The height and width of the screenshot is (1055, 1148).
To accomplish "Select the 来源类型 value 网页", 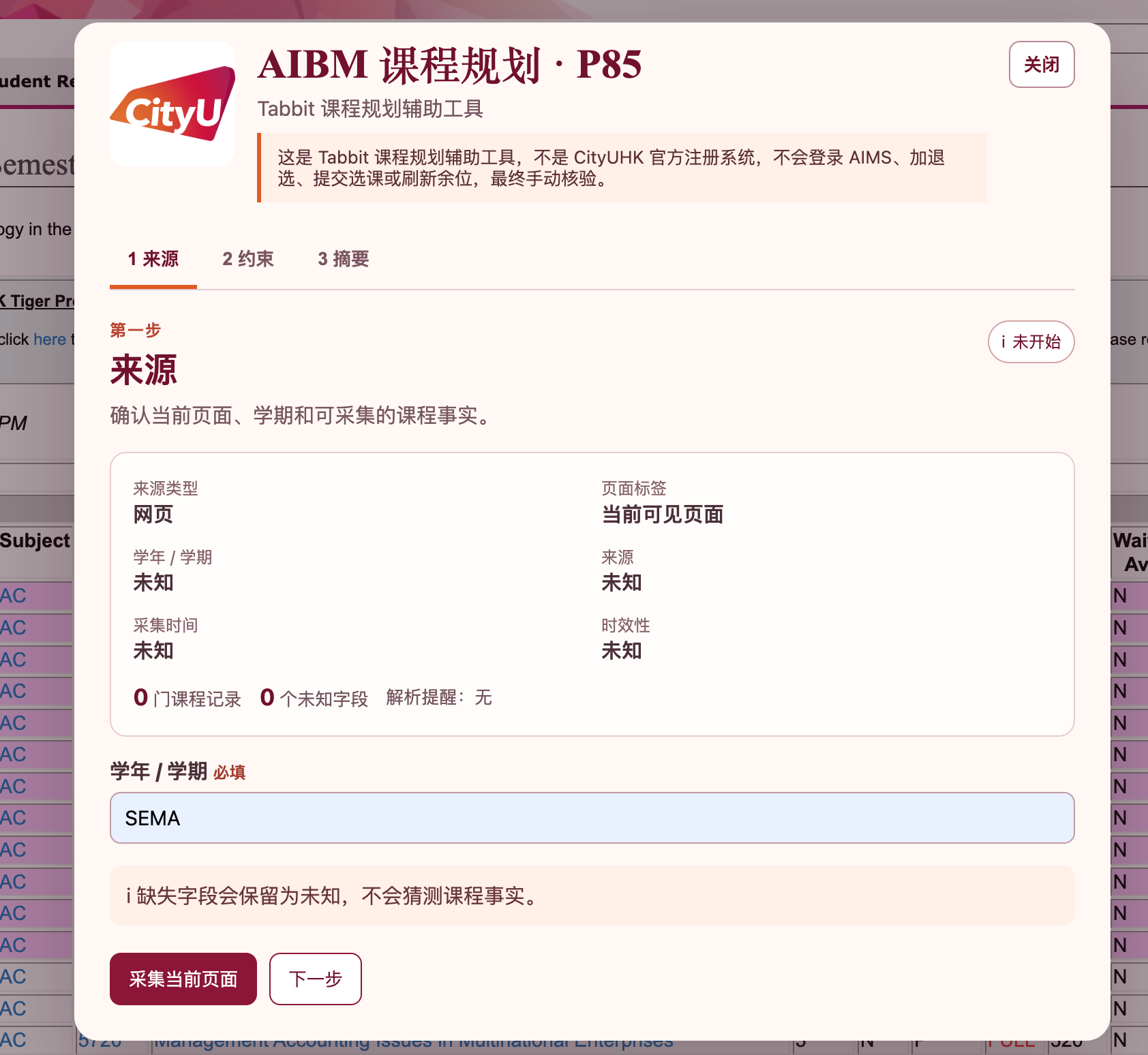I will [153, 515].
